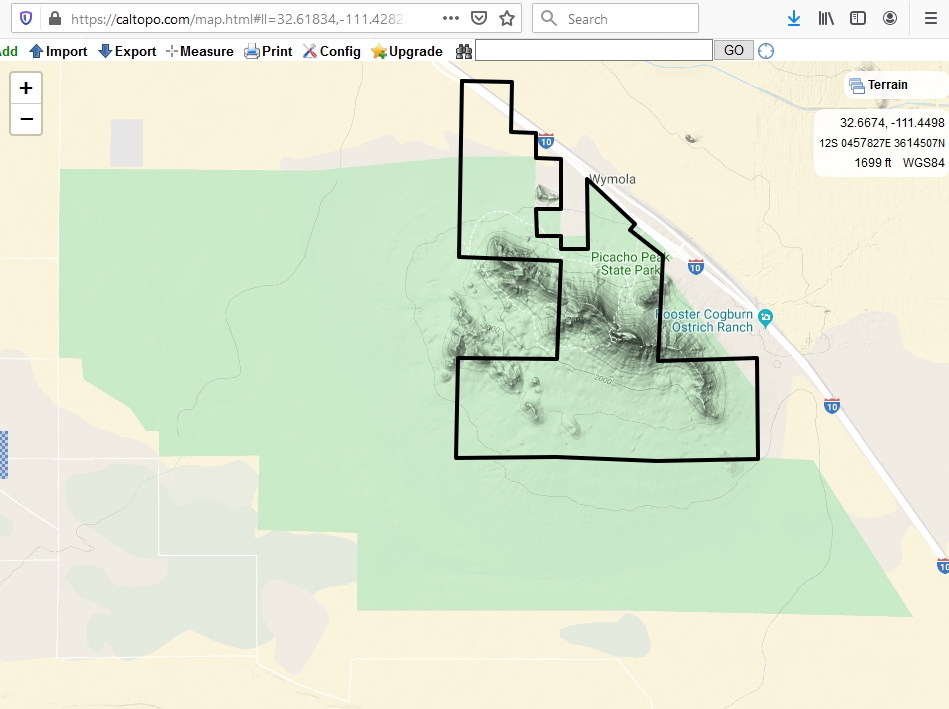Zoom in with the plus button
The image size is (949, 709).
pos(26,88)
